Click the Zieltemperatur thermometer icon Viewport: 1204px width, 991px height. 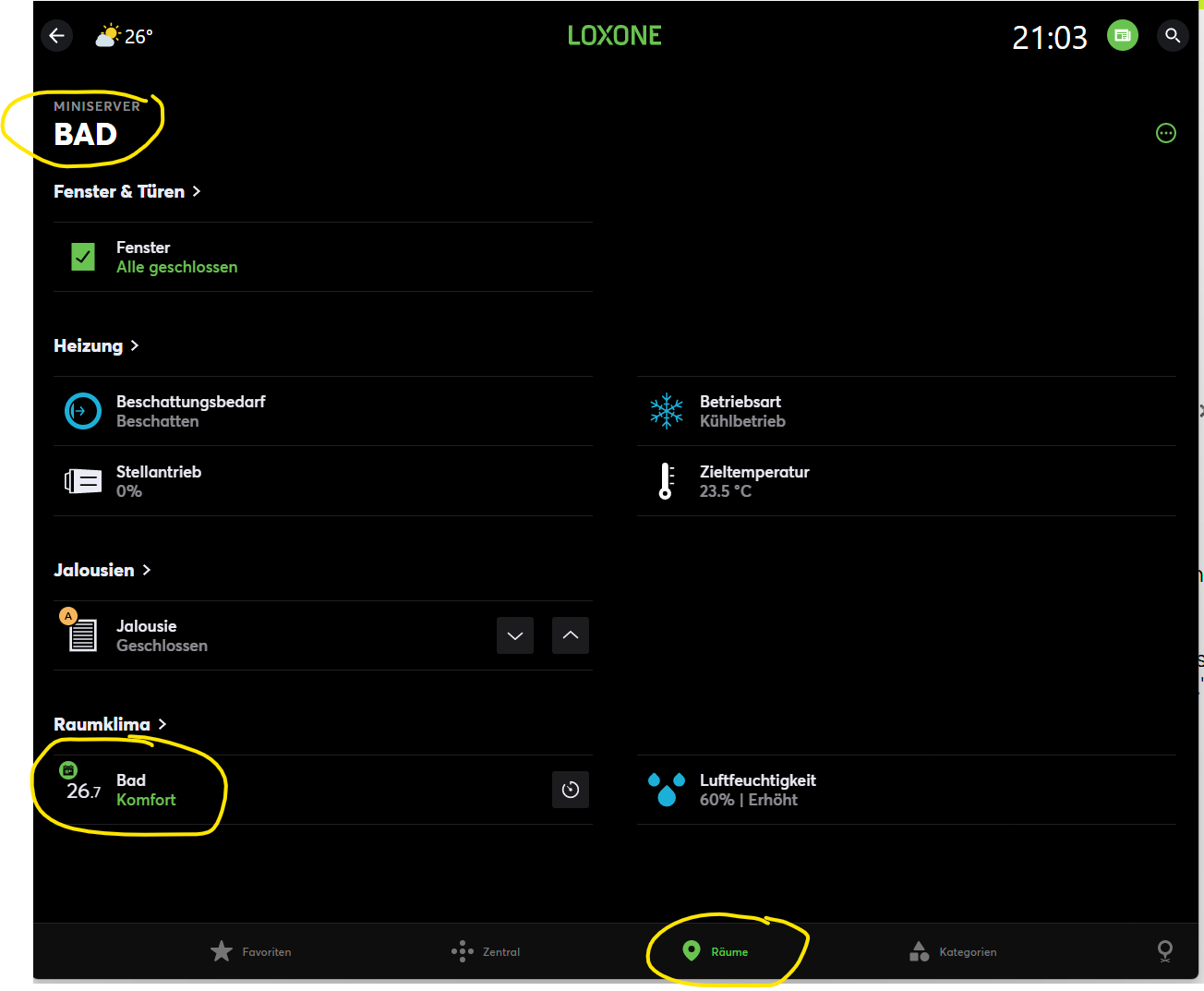pyautogui.click(x=666, y=481)
